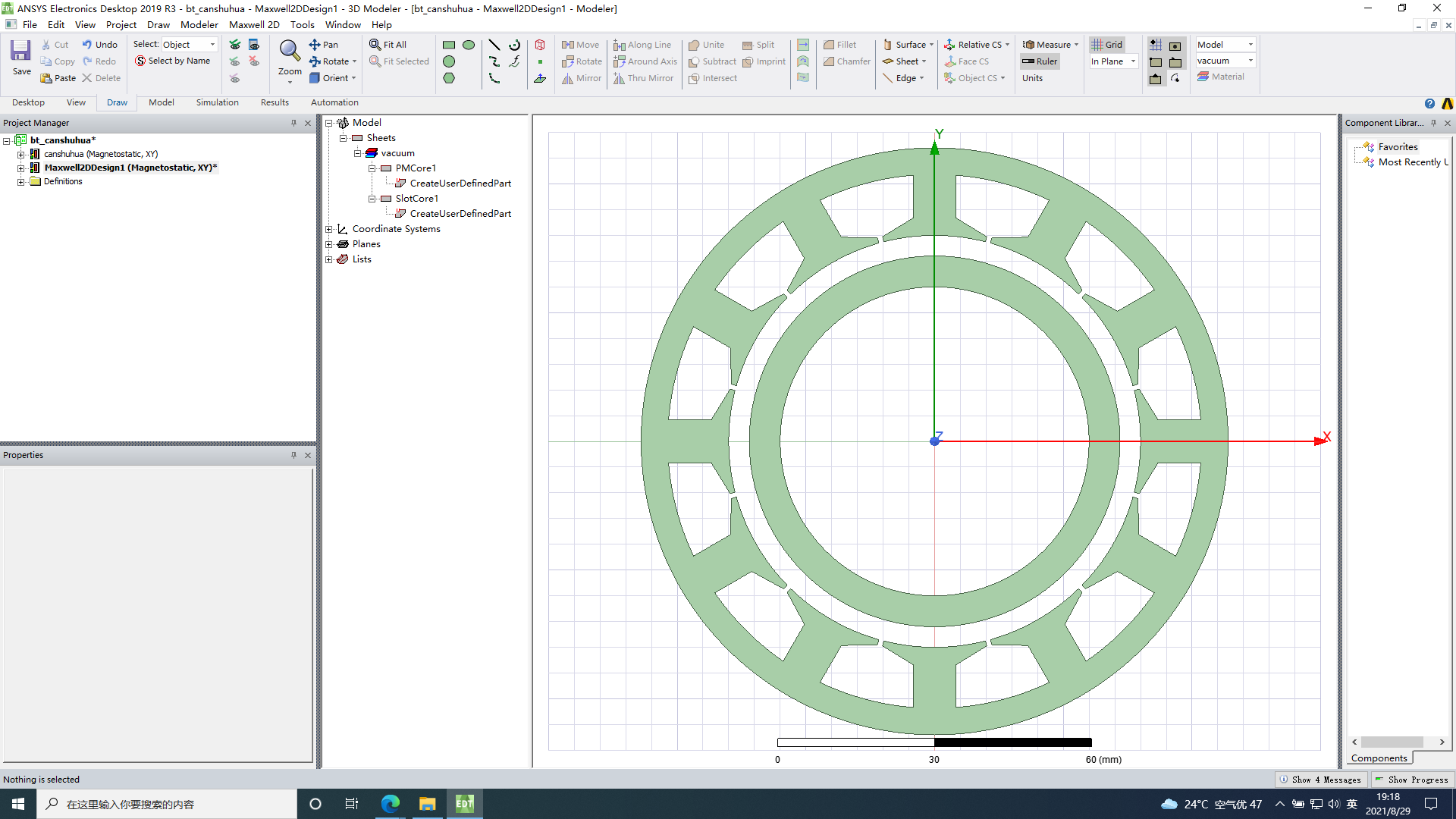
Task: Open the In Plane movement dropdown
Action: [1133, 61]
